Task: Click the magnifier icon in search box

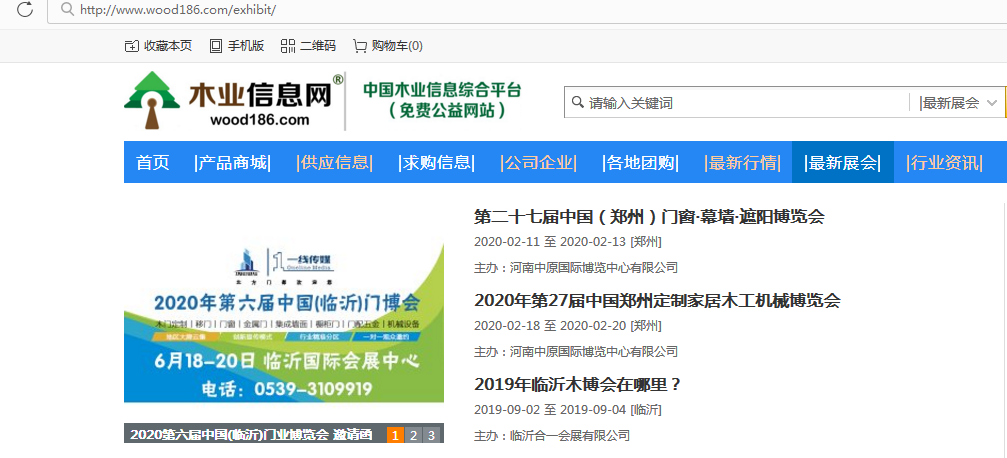Action: point(577,103)
